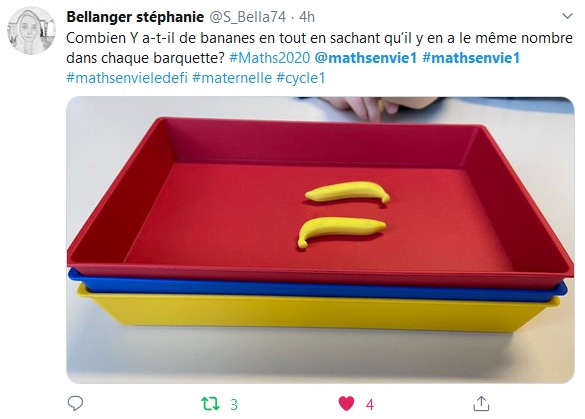Open the #maternelle hashtag
Image resolution: width=585 pixels, height=419 pixels.
pos(232,78)
